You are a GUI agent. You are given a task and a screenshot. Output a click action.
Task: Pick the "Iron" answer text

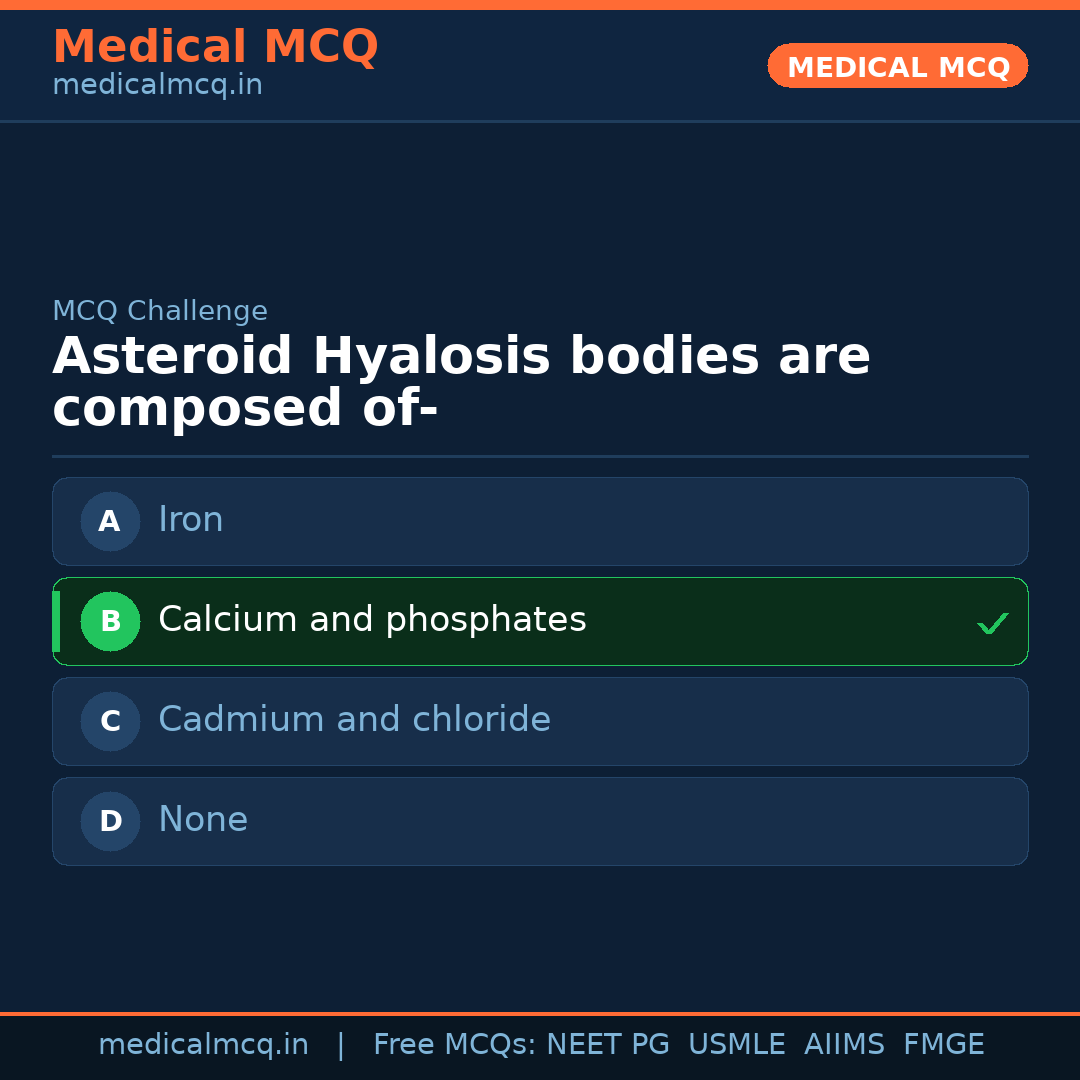tap(191, 520)
